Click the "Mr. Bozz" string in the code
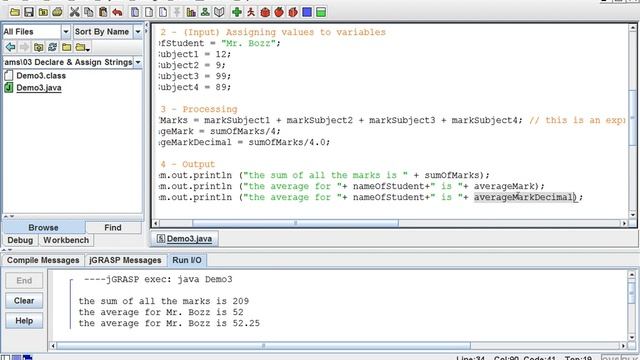 [248, 43]
